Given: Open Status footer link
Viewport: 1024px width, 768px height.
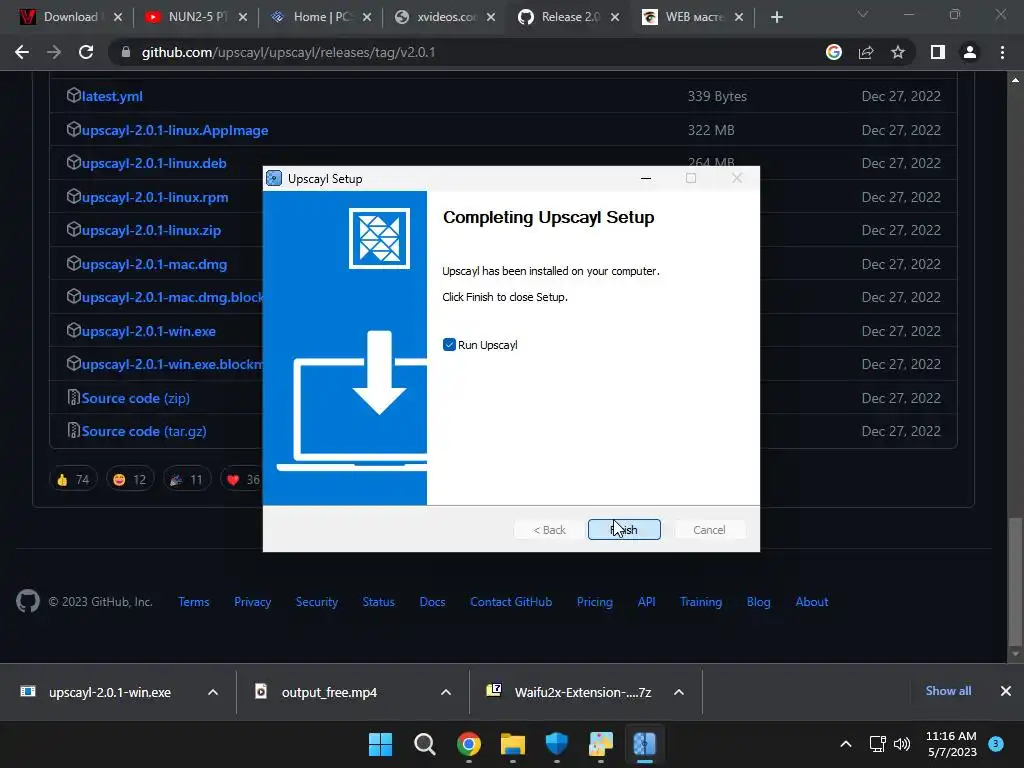Looking at the screenshot, I should click(x=379, y=602).
